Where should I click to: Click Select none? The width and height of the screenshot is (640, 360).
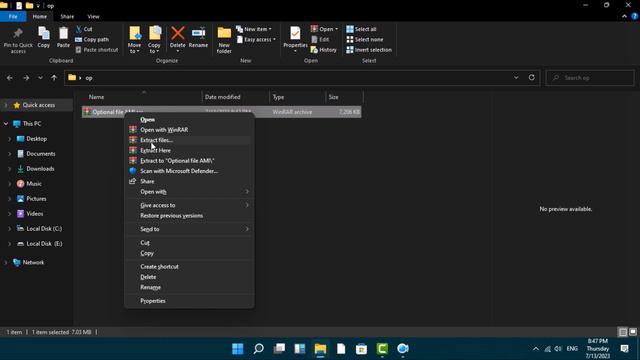click(364, 40)
